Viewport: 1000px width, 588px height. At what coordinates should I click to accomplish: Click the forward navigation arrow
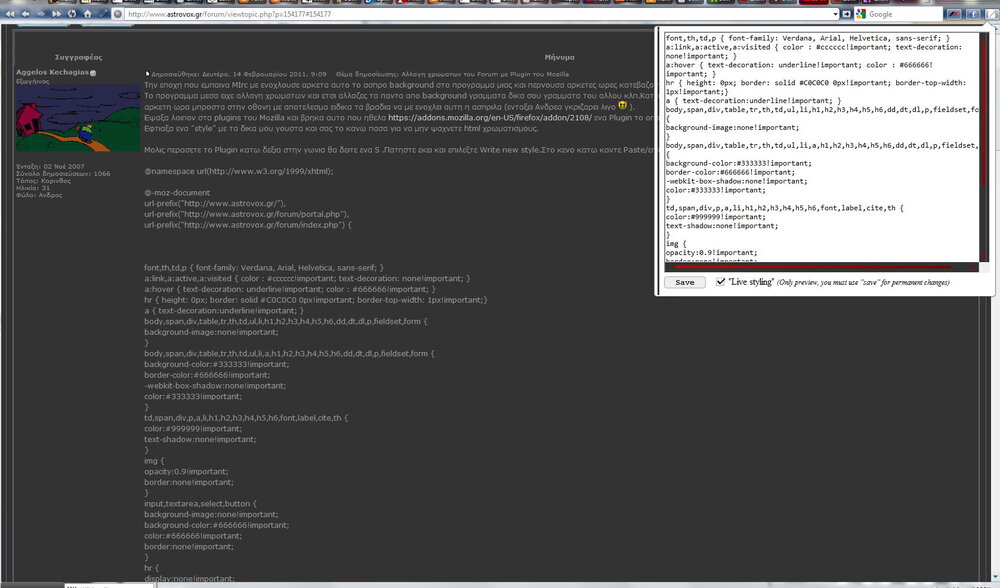click(40, 14)
